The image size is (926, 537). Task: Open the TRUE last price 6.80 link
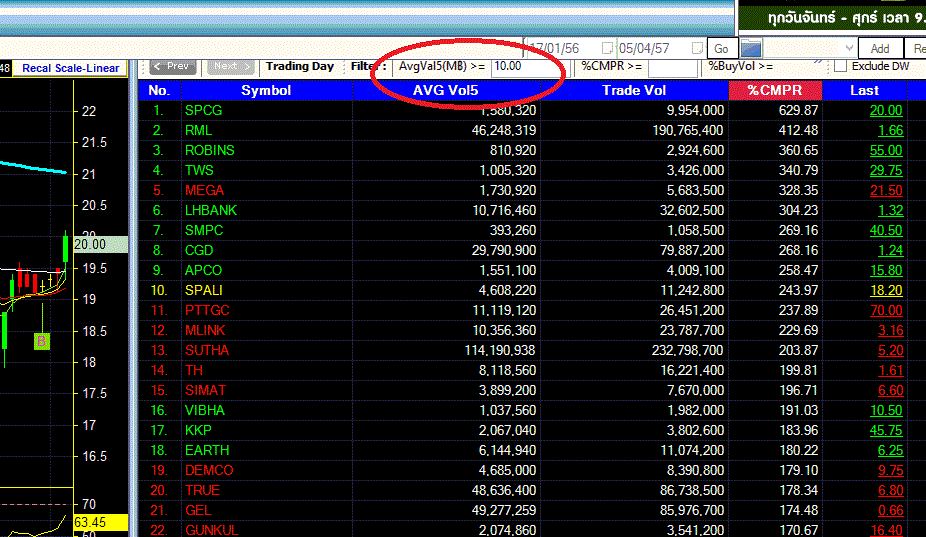point(891,490)
